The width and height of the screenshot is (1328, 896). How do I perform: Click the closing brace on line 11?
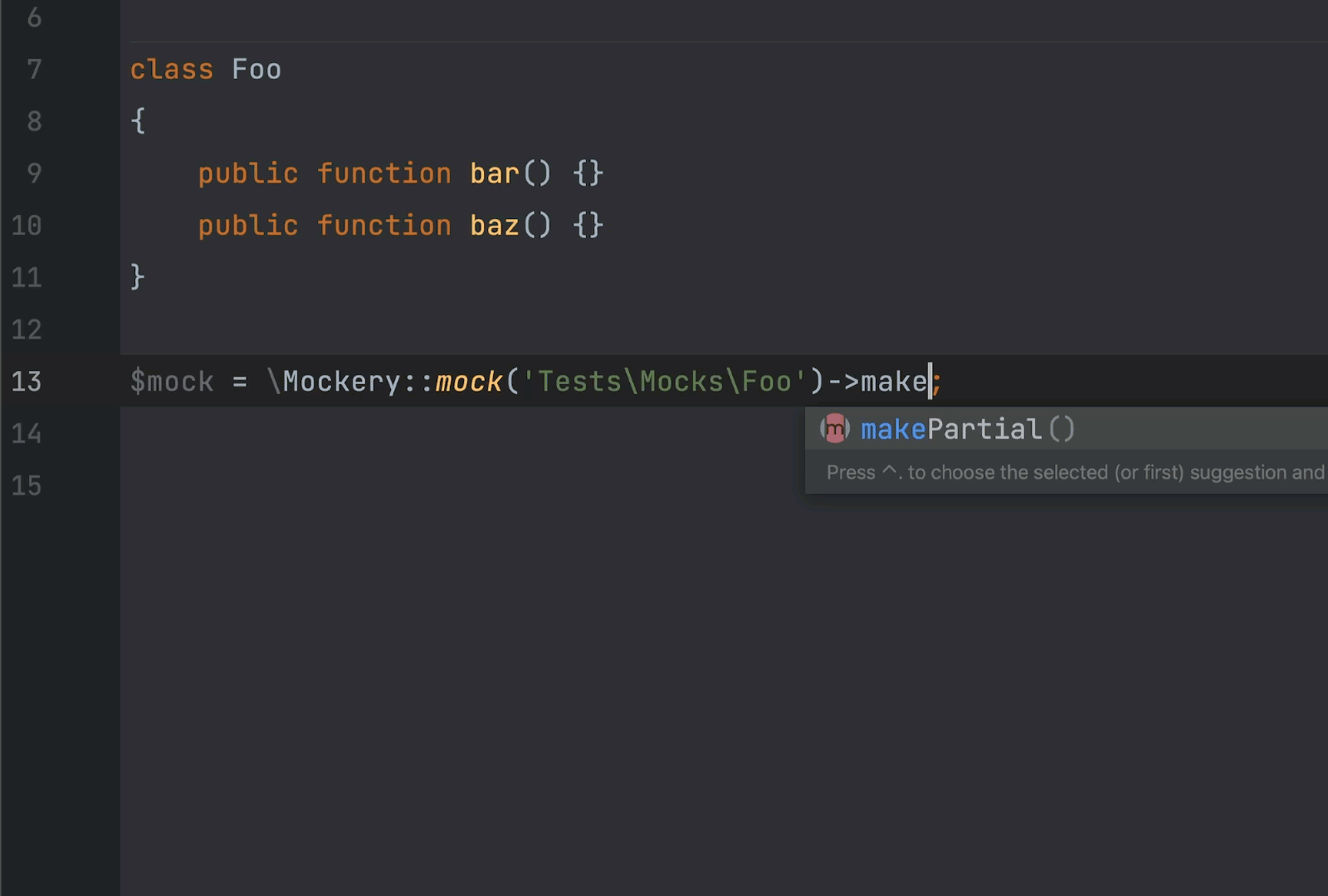pos(138,277)
